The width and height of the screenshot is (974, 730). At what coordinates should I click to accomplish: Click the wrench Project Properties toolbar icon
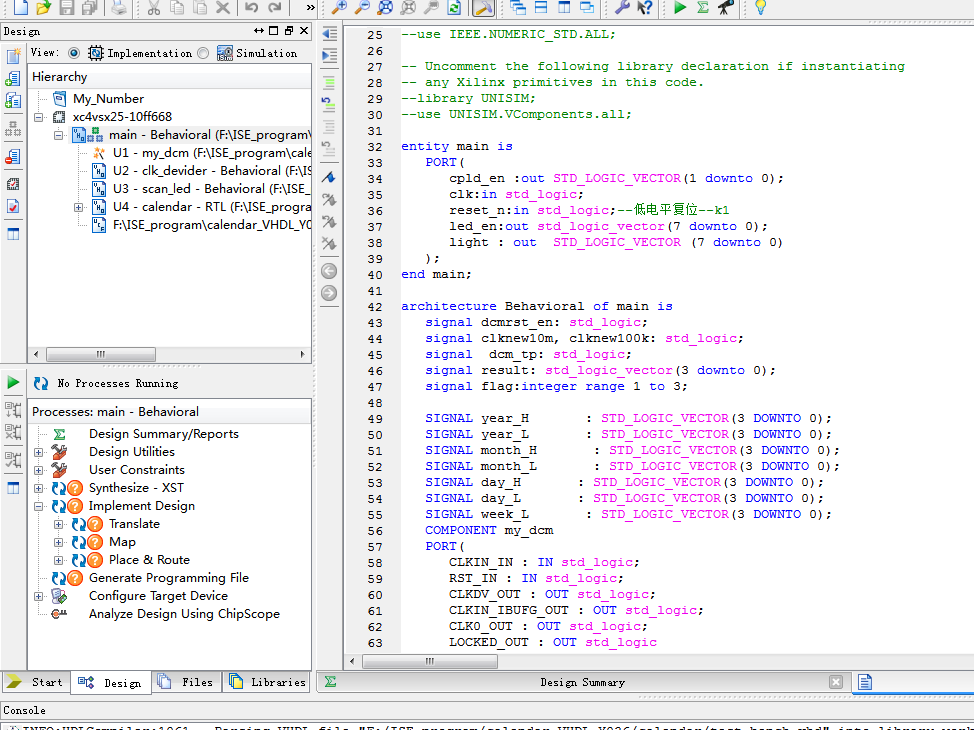click(621, 8)
